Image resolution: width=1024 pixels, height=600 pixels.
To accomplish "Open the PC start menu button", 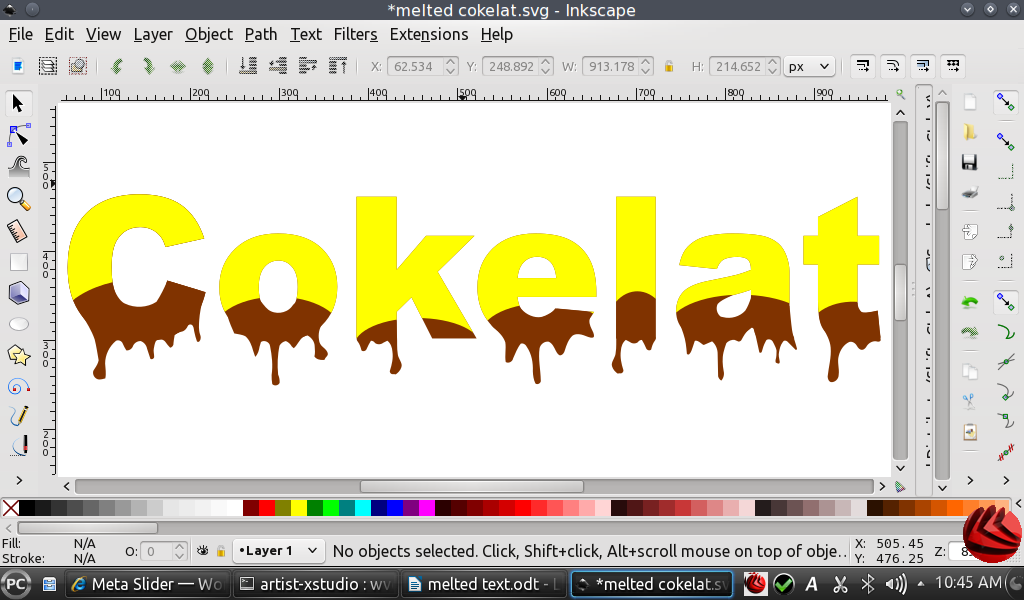I will [16, 584].
